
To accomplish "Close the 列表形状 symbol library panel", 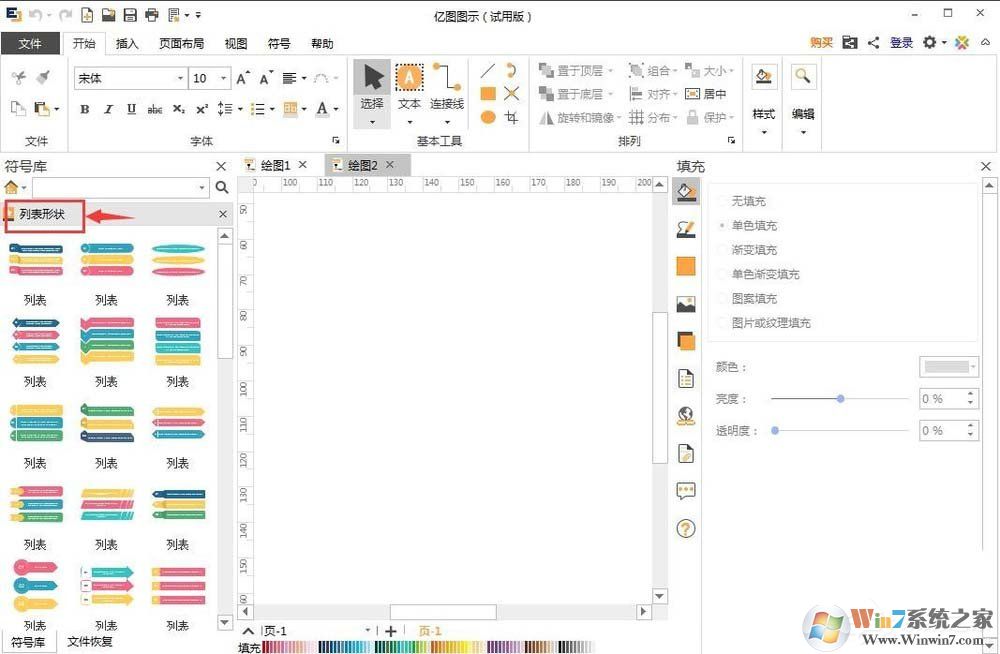I will [x=223, y=214].
